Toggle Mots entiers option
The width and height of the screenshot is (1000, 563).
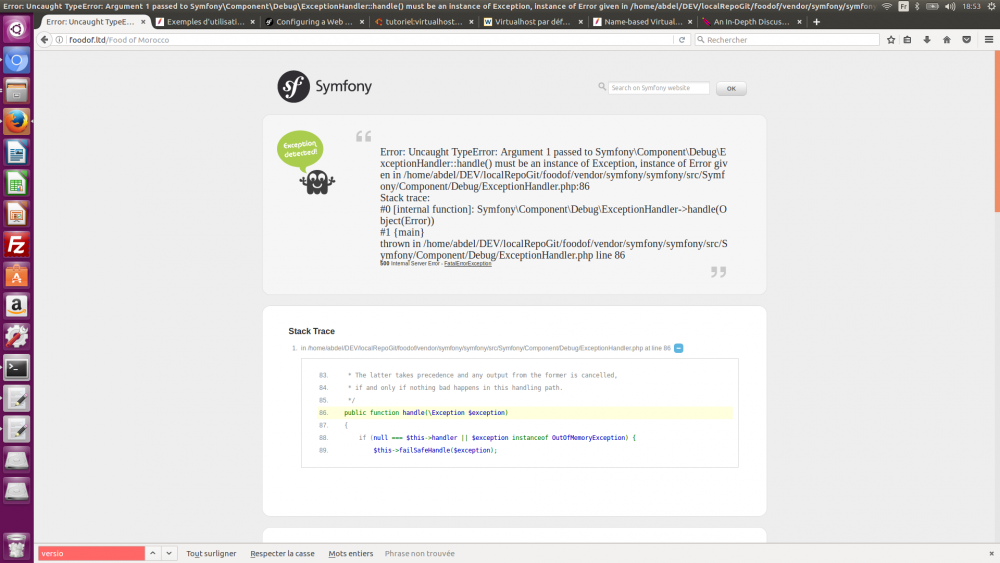coord(351,553)
